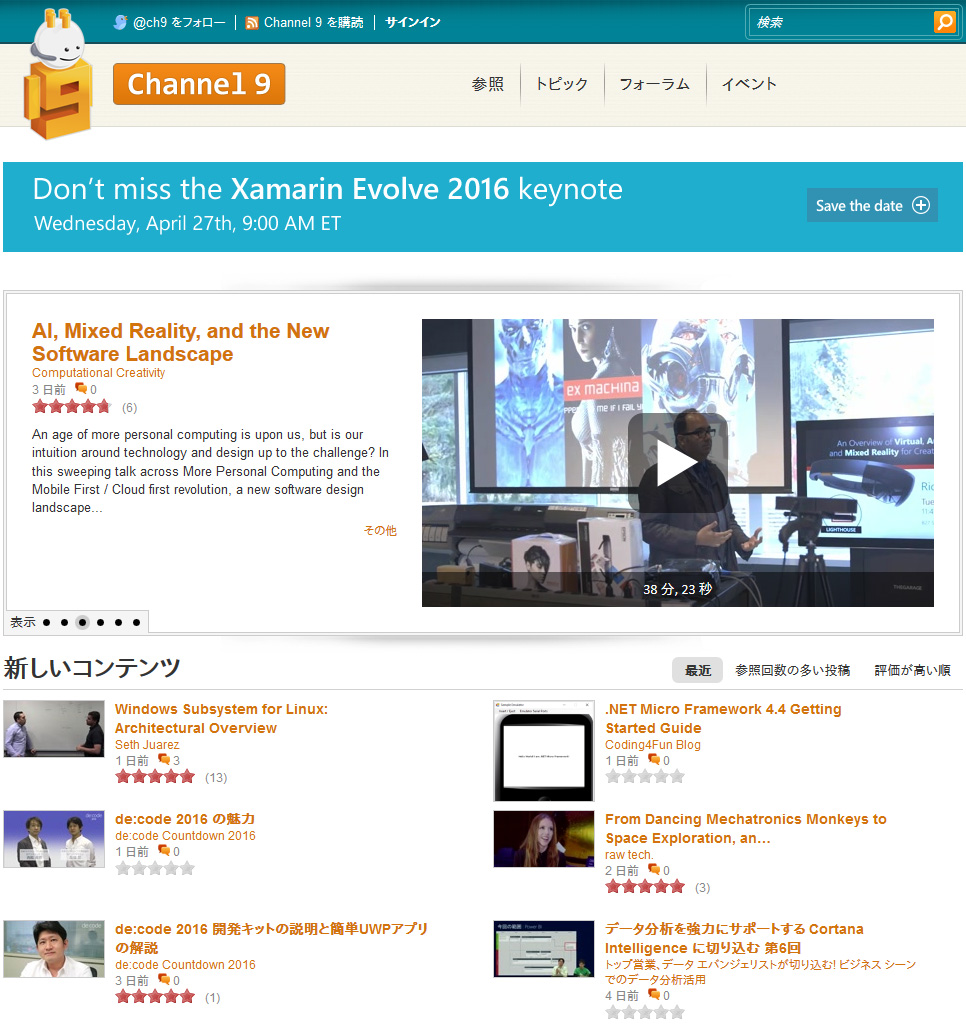Click star rating for .NET Micro Framework
This screenshot has height=1029, width=966.
[645, 777]
